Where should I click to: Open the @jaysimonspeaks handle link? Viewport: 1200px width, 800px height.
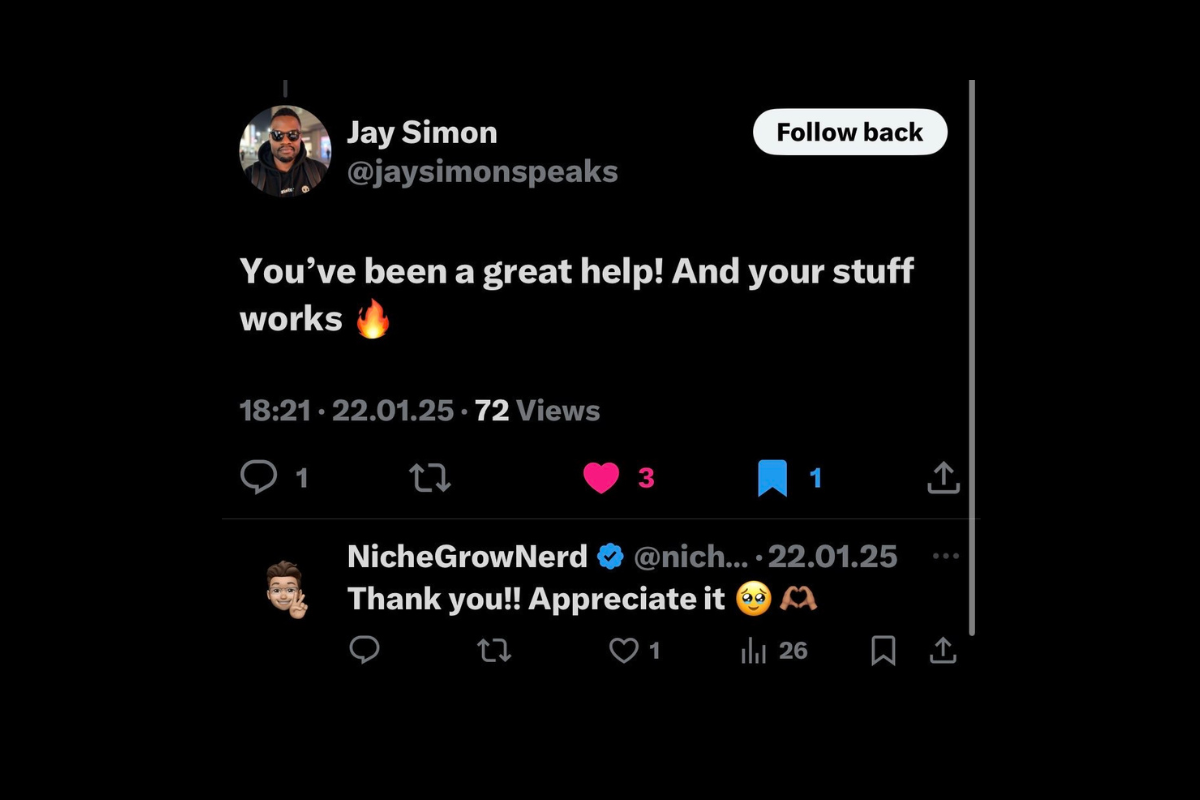click(482, 172)
